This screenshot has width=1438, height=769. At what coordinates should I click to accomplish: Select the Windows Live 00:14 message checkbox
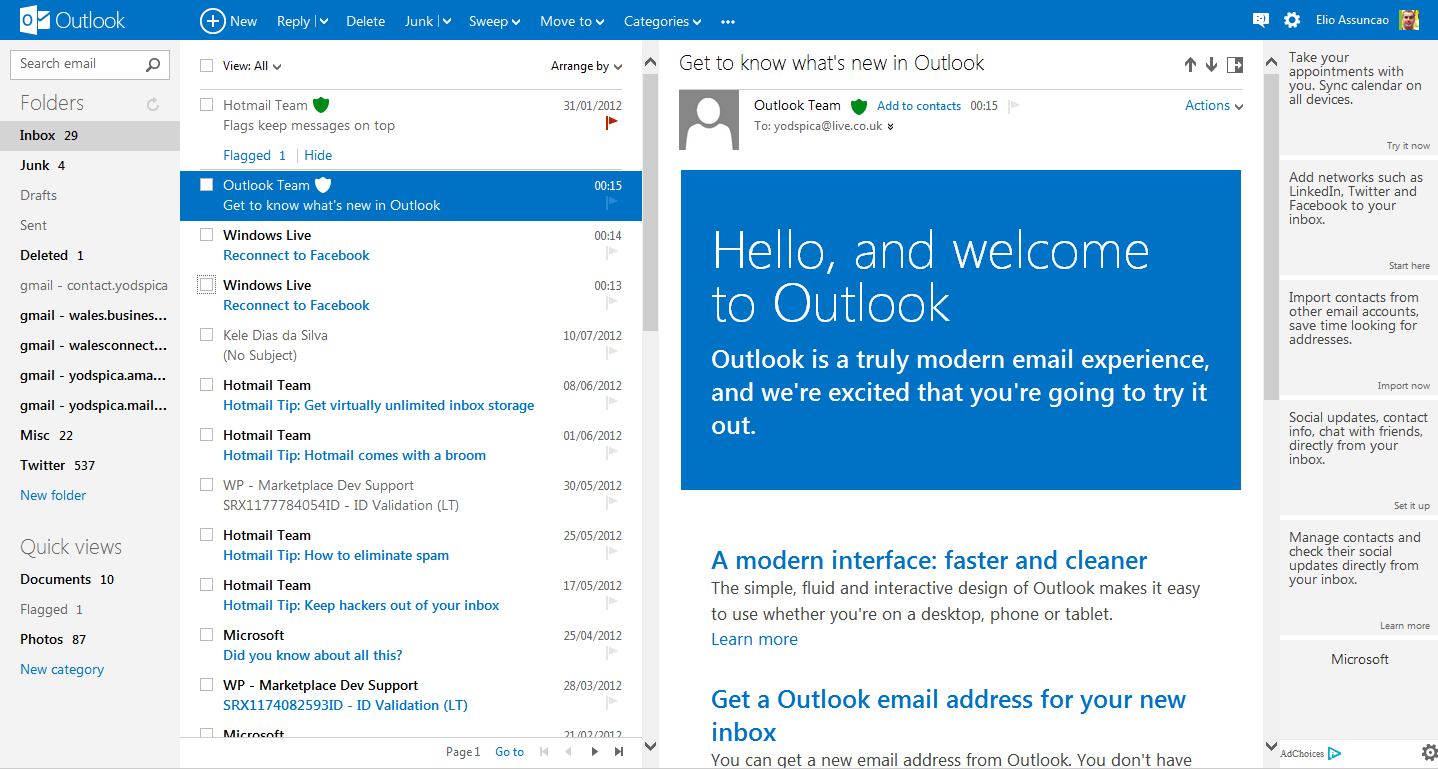(x=207, y=234)
